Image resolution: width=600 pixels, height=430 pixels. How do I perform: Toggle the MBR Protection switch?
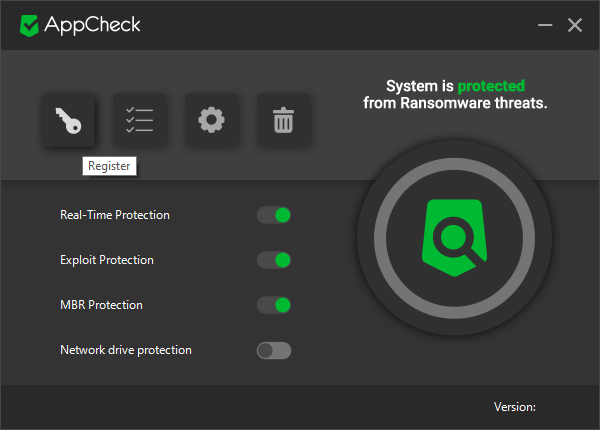tap(274, 305)
